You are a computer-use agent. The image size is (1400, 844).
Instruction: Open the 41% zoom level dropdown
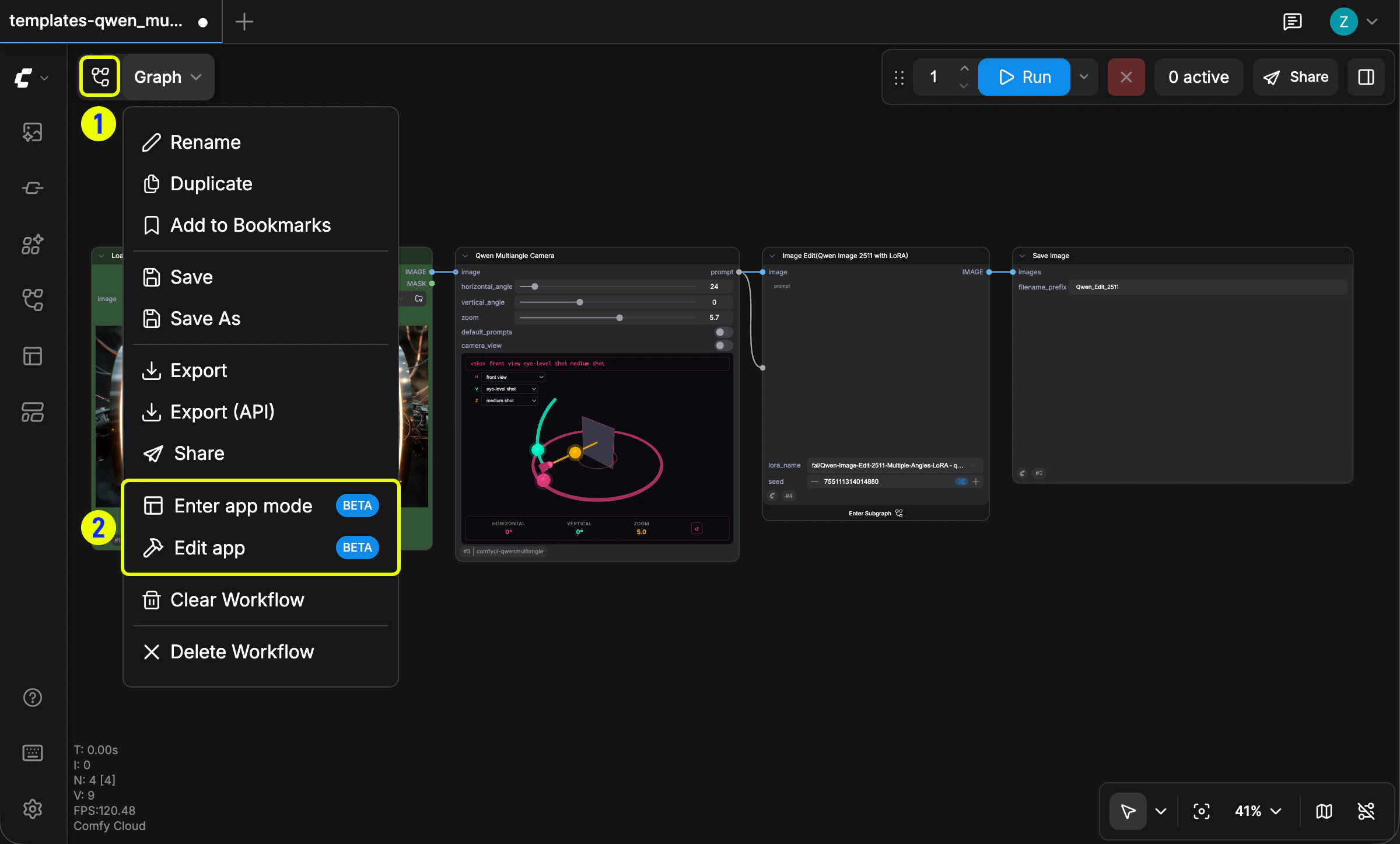coord(1258,811)
